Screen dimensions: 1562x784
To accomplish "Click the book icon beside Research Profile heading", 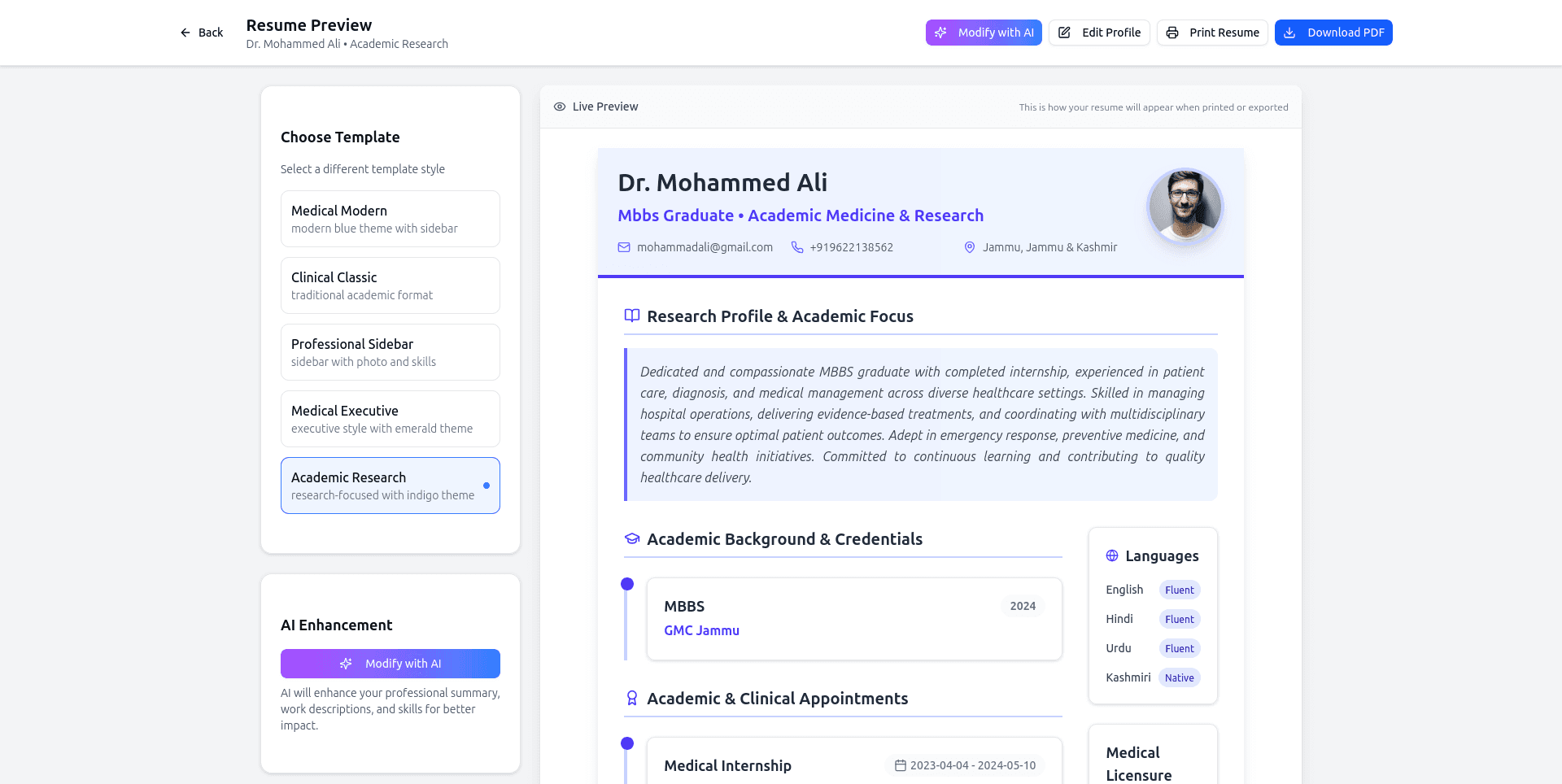I will (632, 316).
